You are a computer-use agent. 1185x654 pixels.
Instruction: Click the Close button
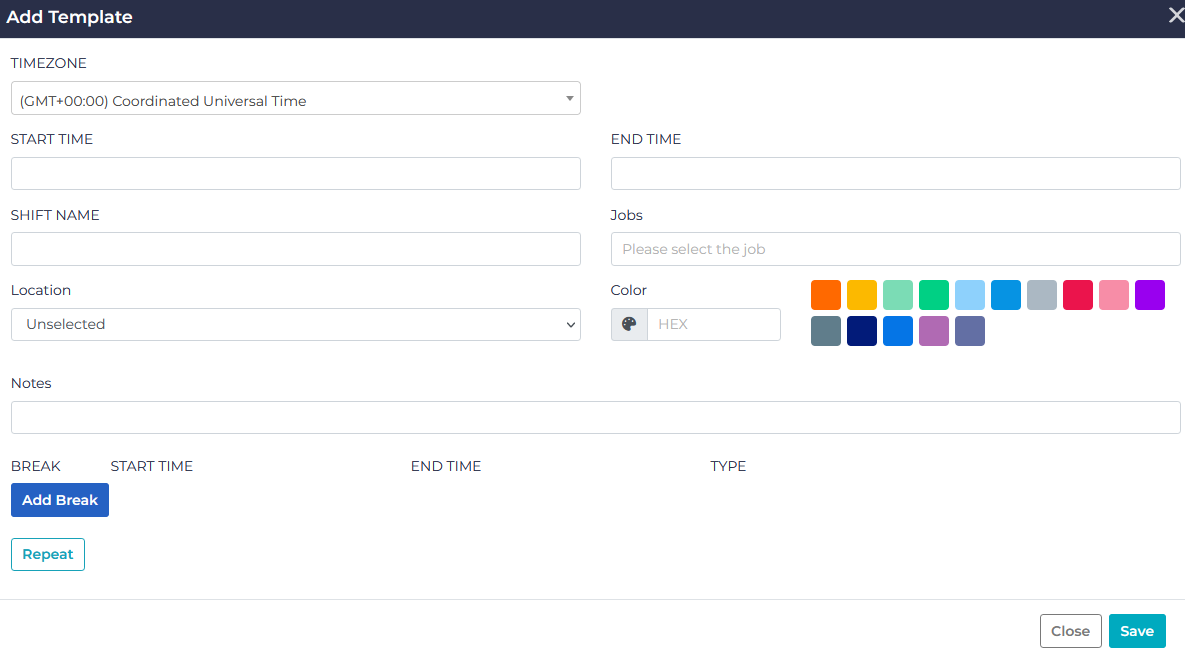[1070, 631]
